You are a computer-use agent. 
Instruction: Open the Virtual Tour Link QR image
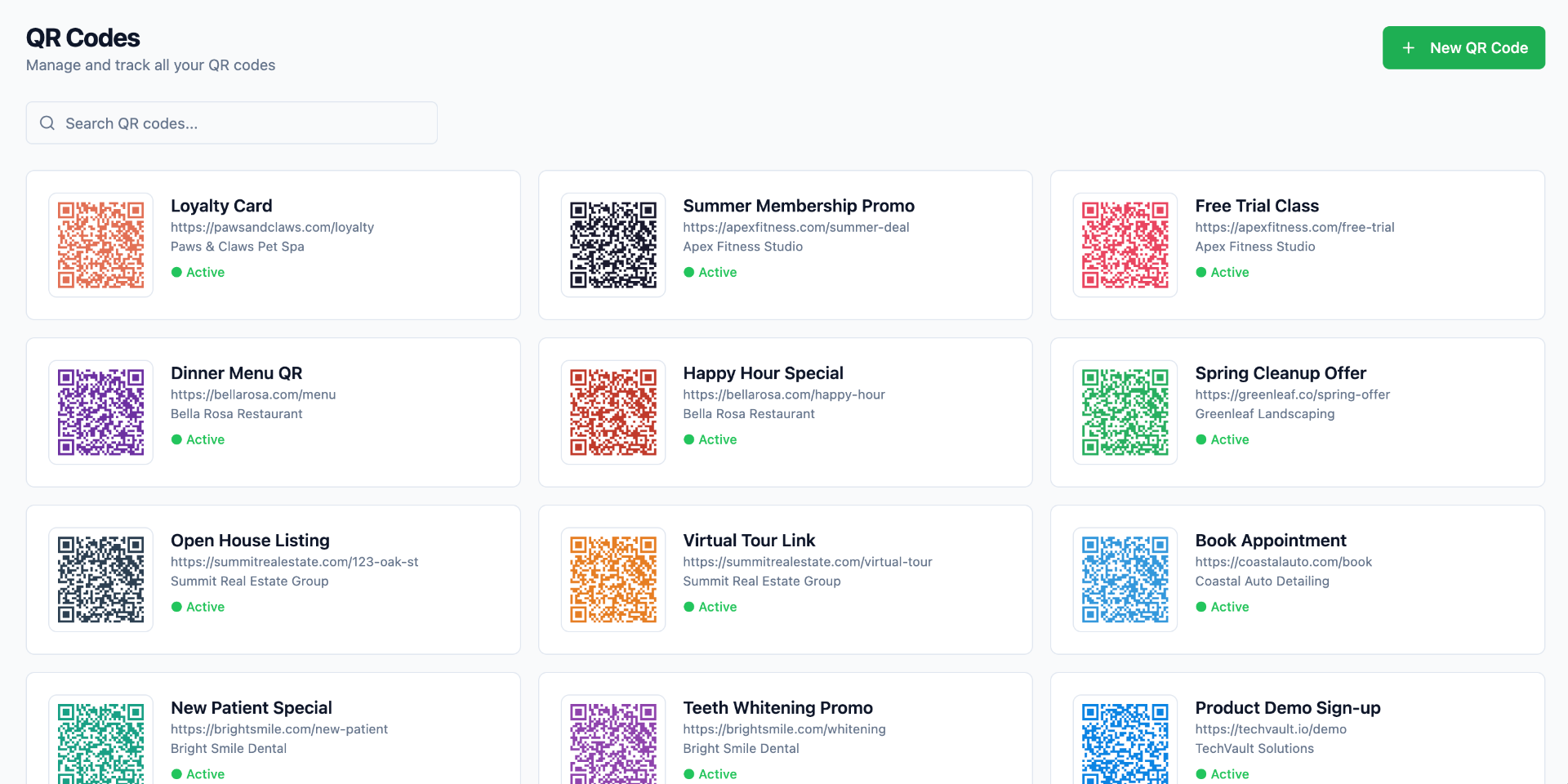[613, 580]
